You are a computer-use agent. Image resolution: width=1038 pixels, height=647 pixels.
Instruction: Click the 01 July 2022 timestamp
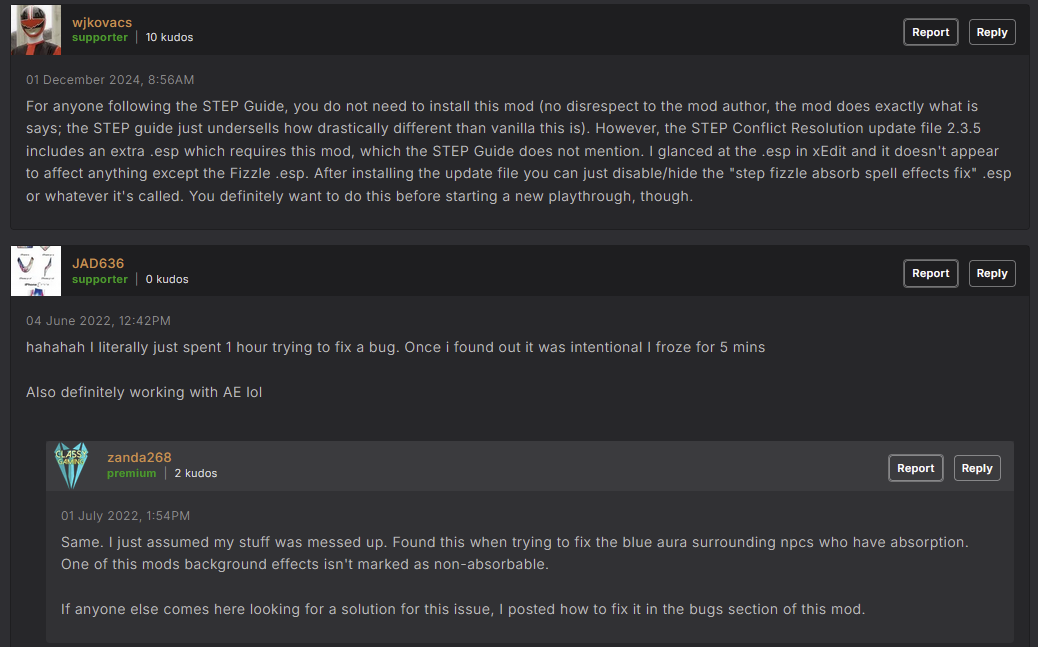coord(125,515)
